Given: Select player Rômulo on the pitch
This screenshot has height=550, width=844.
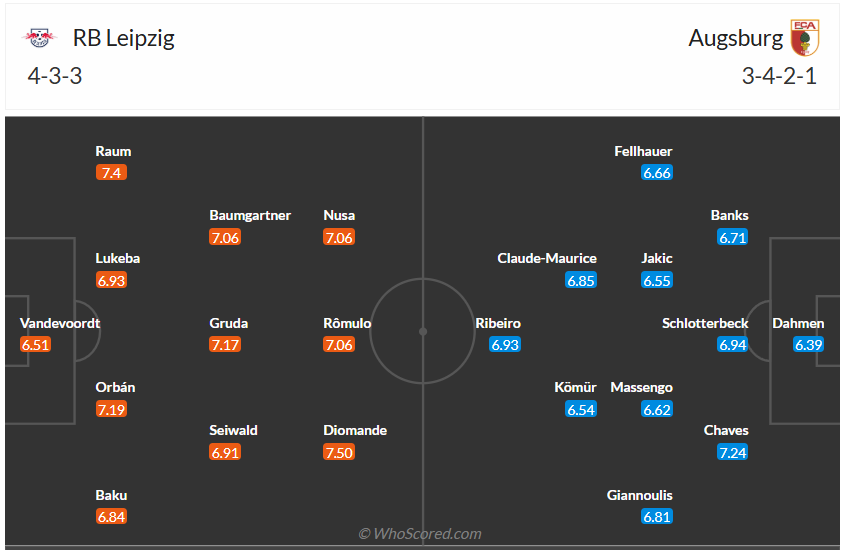Looking at the screenshot, I should pos(347,323).
